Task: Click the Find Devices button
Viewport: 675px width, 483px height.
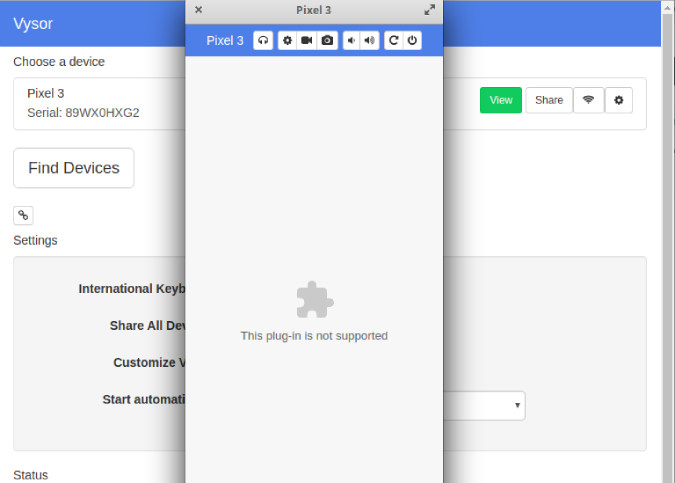Action: point(74,168)
